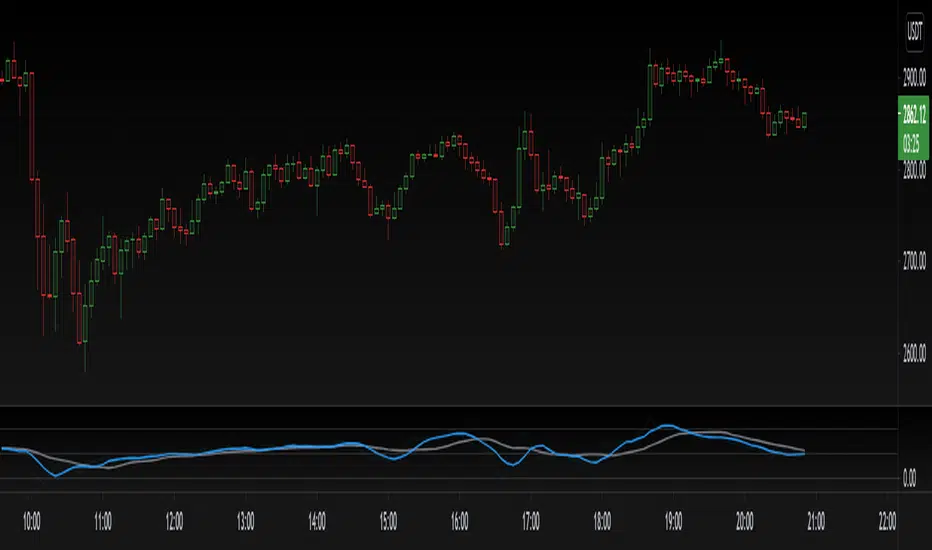Click the 12:00 time axis label
The image size is (932, 550).
click(174, 521)
